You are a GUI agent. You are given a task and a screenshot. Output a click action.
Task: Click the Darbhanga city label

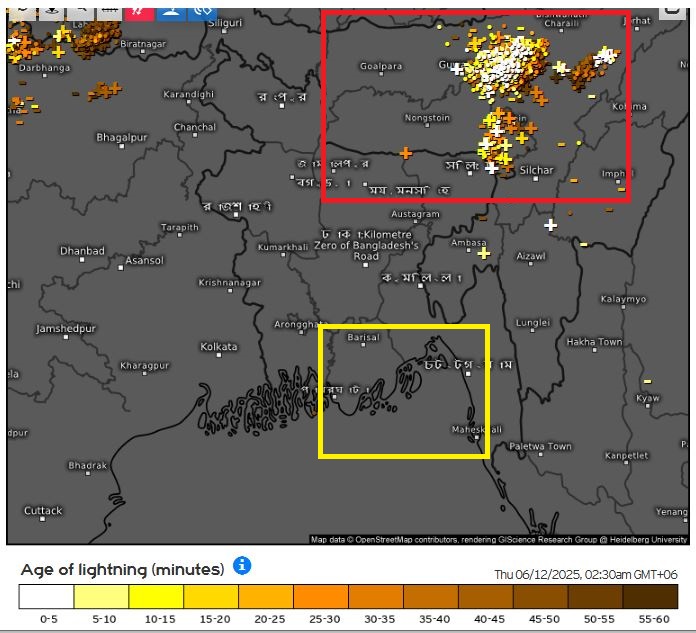click(x=44, y=68)
